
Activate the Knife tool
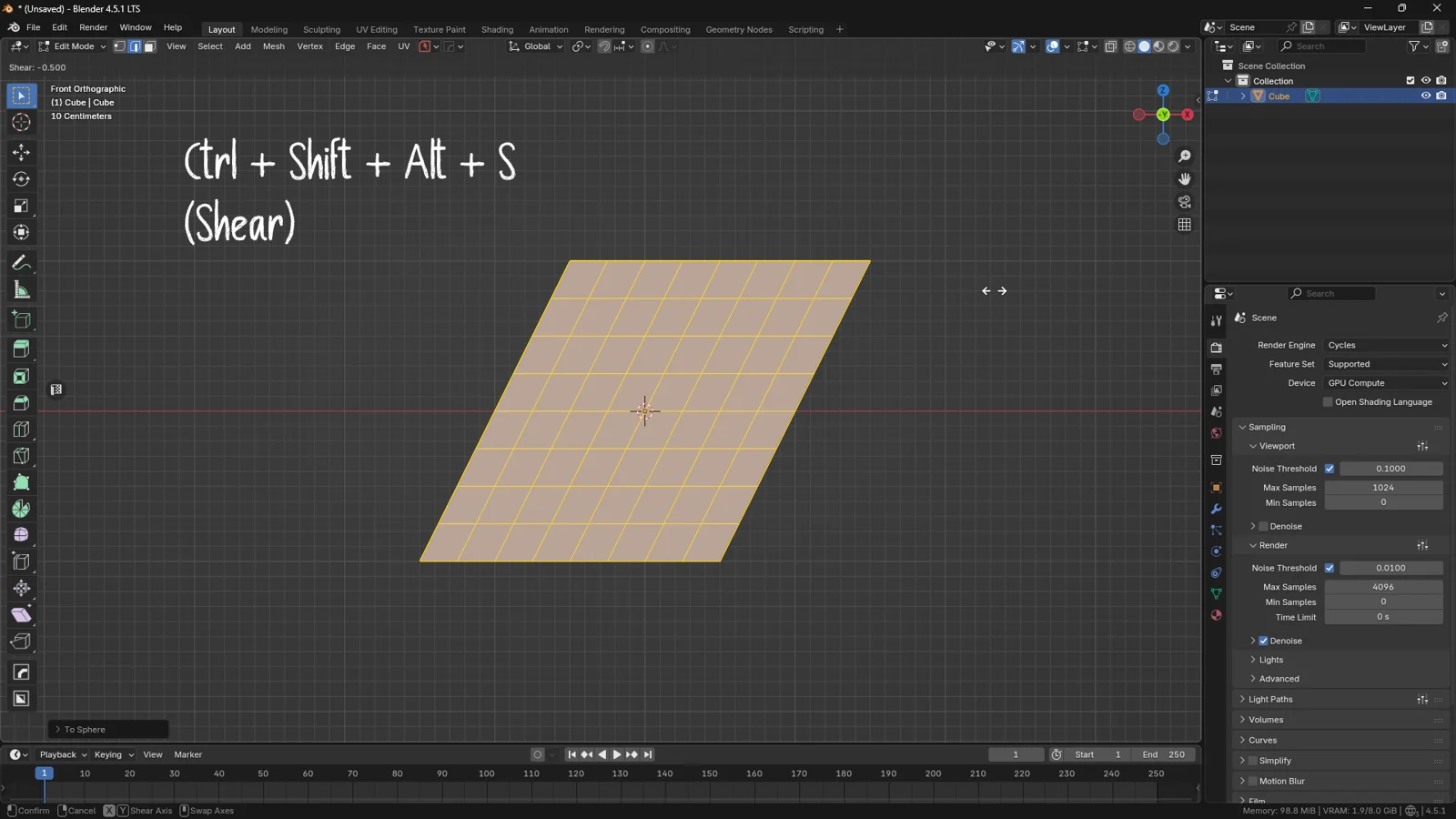tap(21, 456)
